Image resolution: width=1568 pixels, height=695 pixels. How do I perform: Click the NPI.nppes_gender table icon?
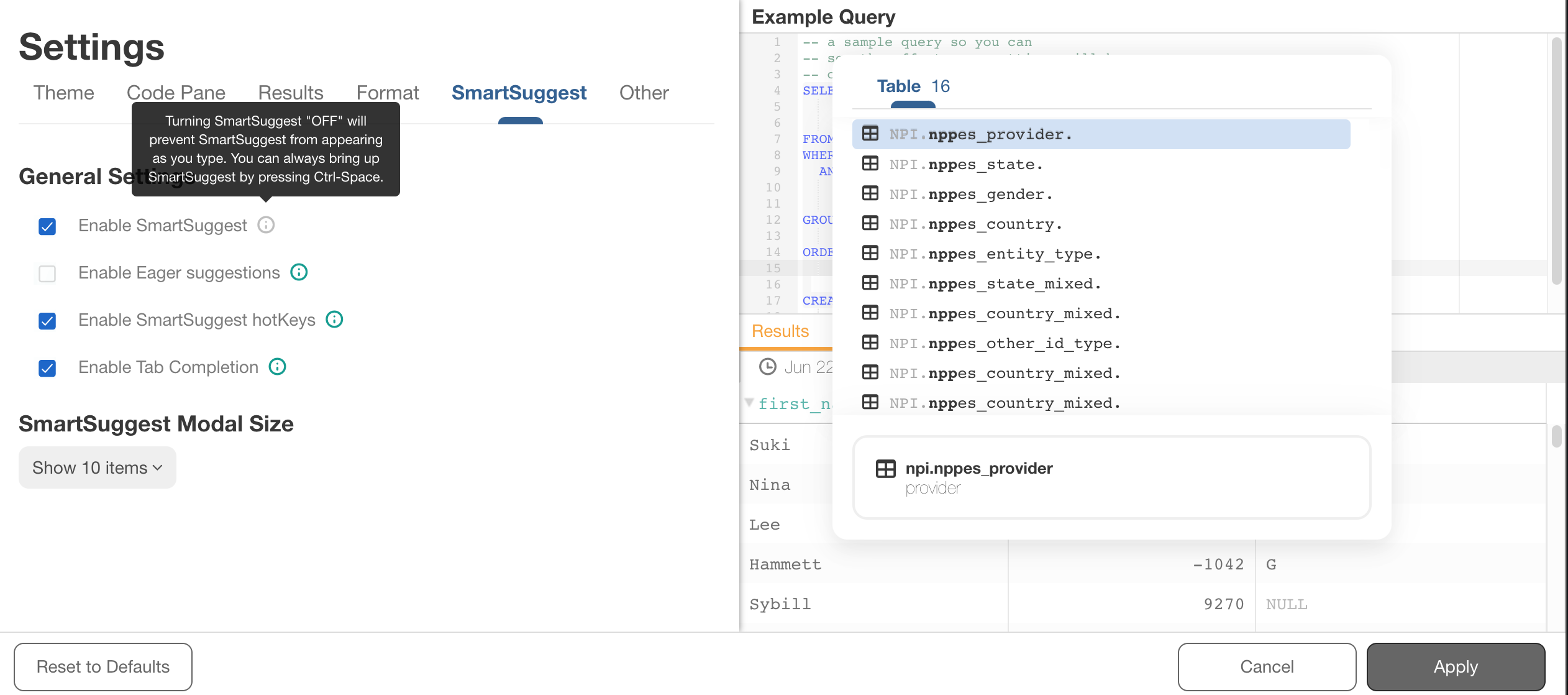click(869, 193)
